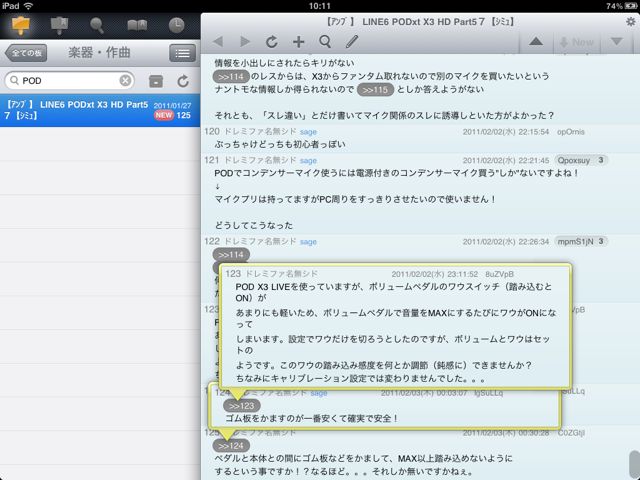Navigate forward with right arrow
Screen dimensions: 640x480
[x=245, y=41]
